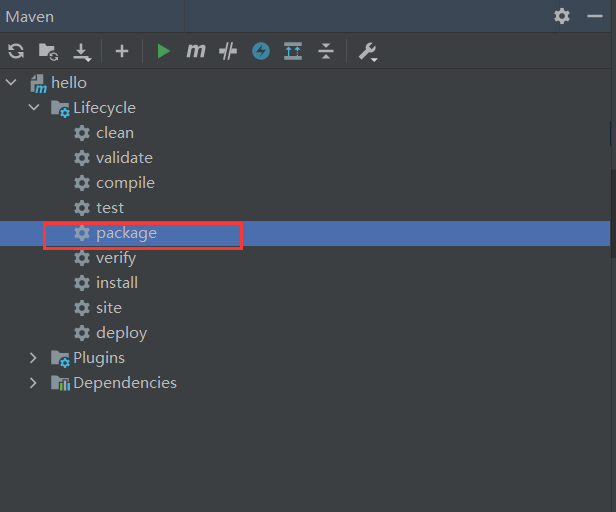Open Execute Maven Goal icon
This screenshot has width=616, height=512.
196,51
